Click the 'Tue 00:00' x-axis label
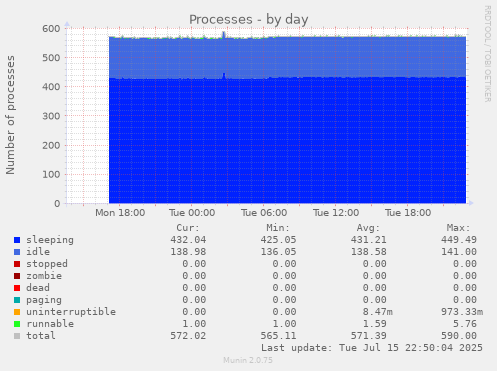 coord(192,213)
